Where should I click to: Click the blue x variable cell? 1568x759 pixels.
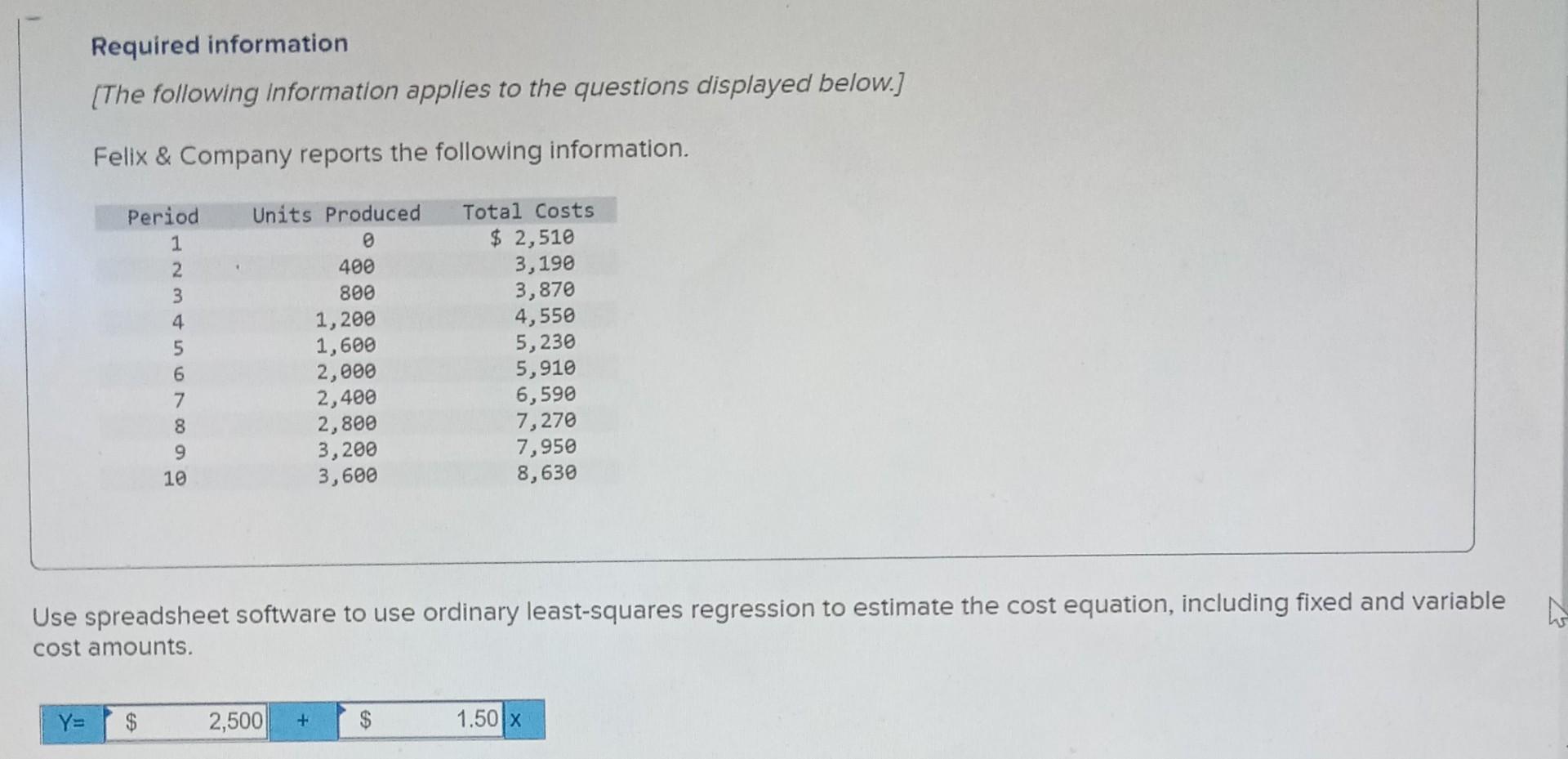[x=516, y=721]
